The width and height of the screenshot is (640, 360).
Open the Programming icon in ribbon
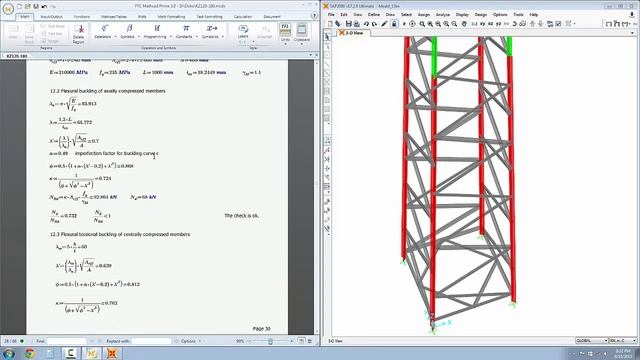coord(157,28)
